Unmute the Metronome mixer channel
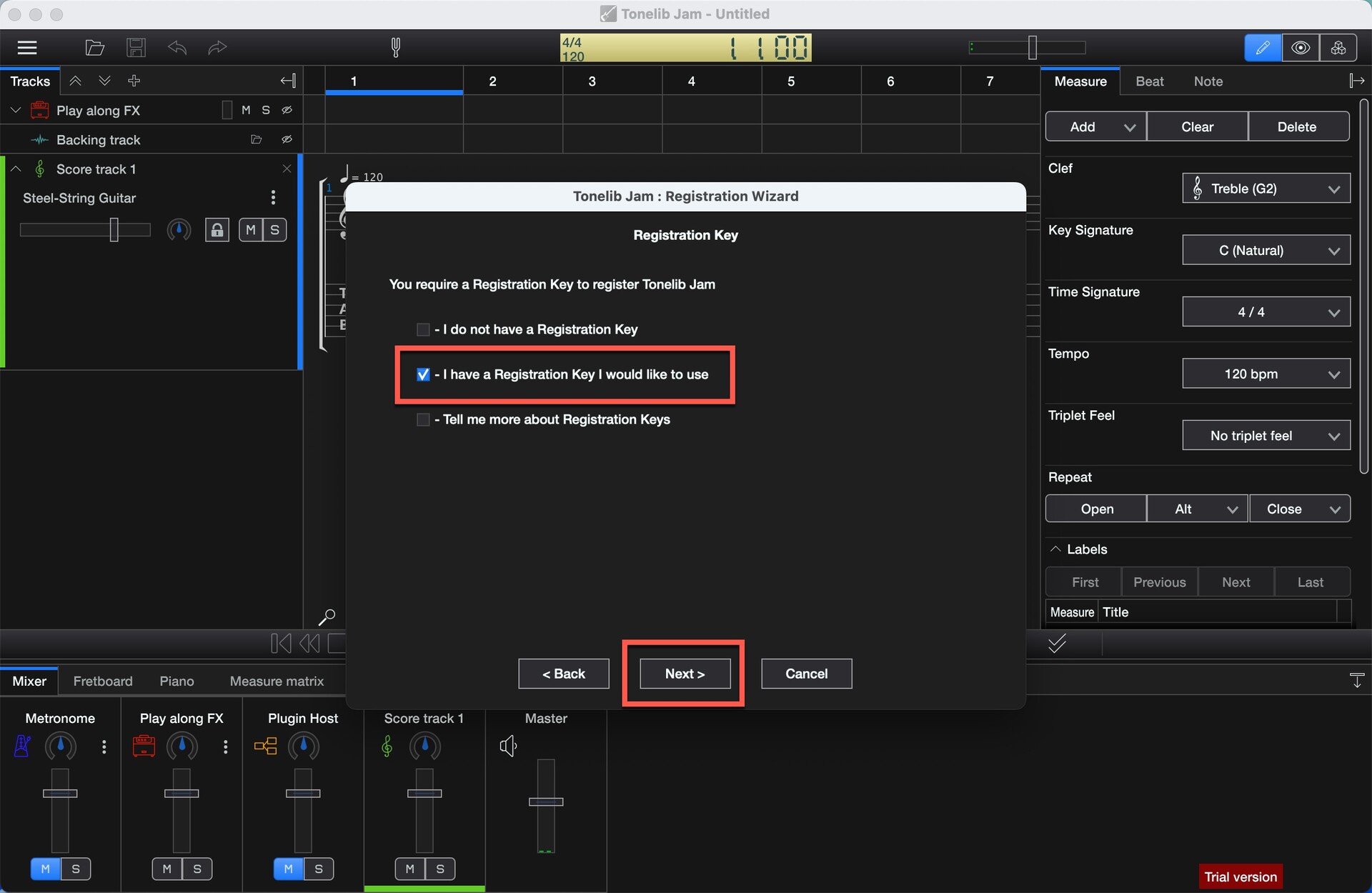This screenshot has height=893, width=1372. pos(46,869)
